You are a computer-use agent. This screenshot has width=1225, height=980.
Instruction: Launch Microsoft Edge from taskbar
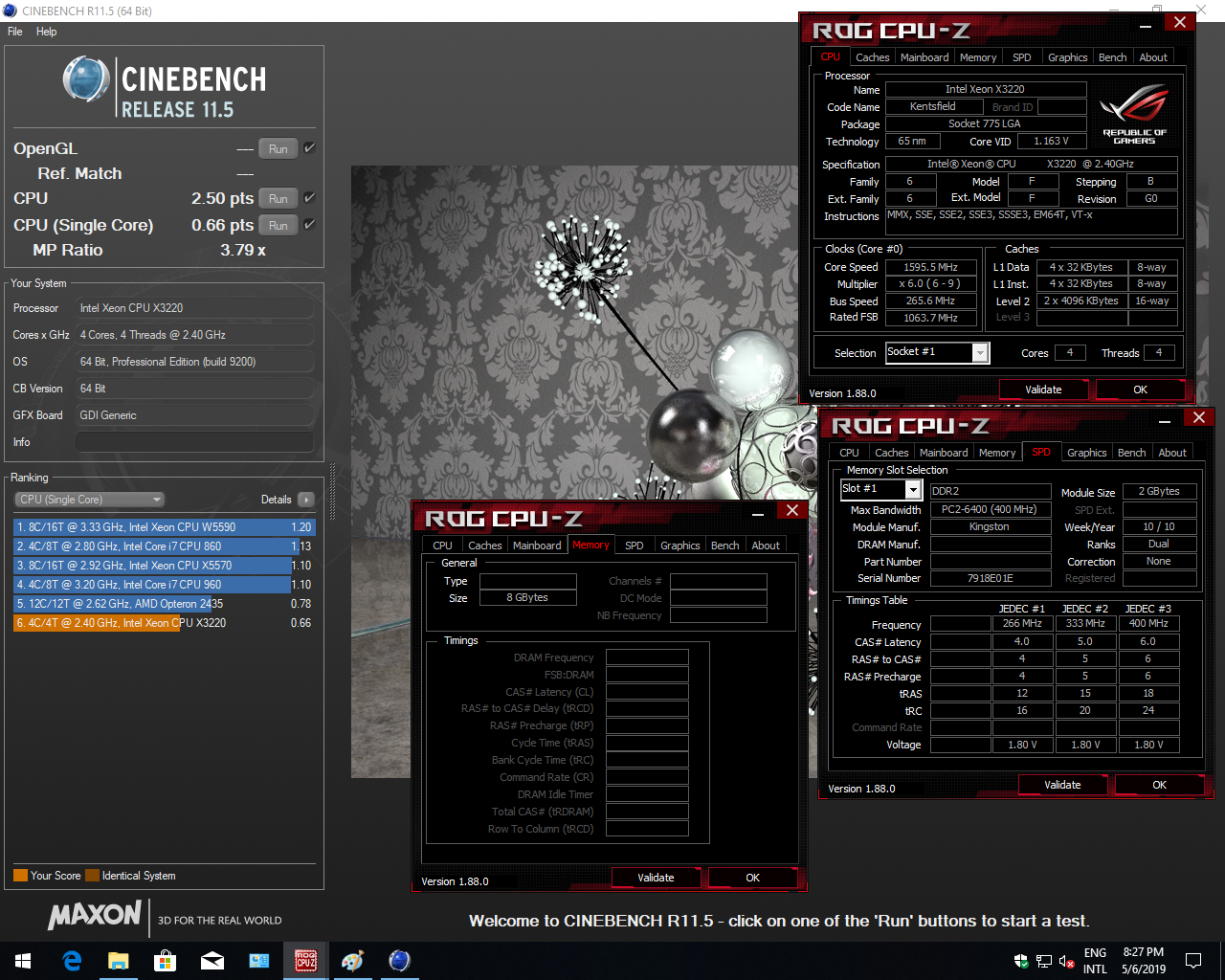72,960
